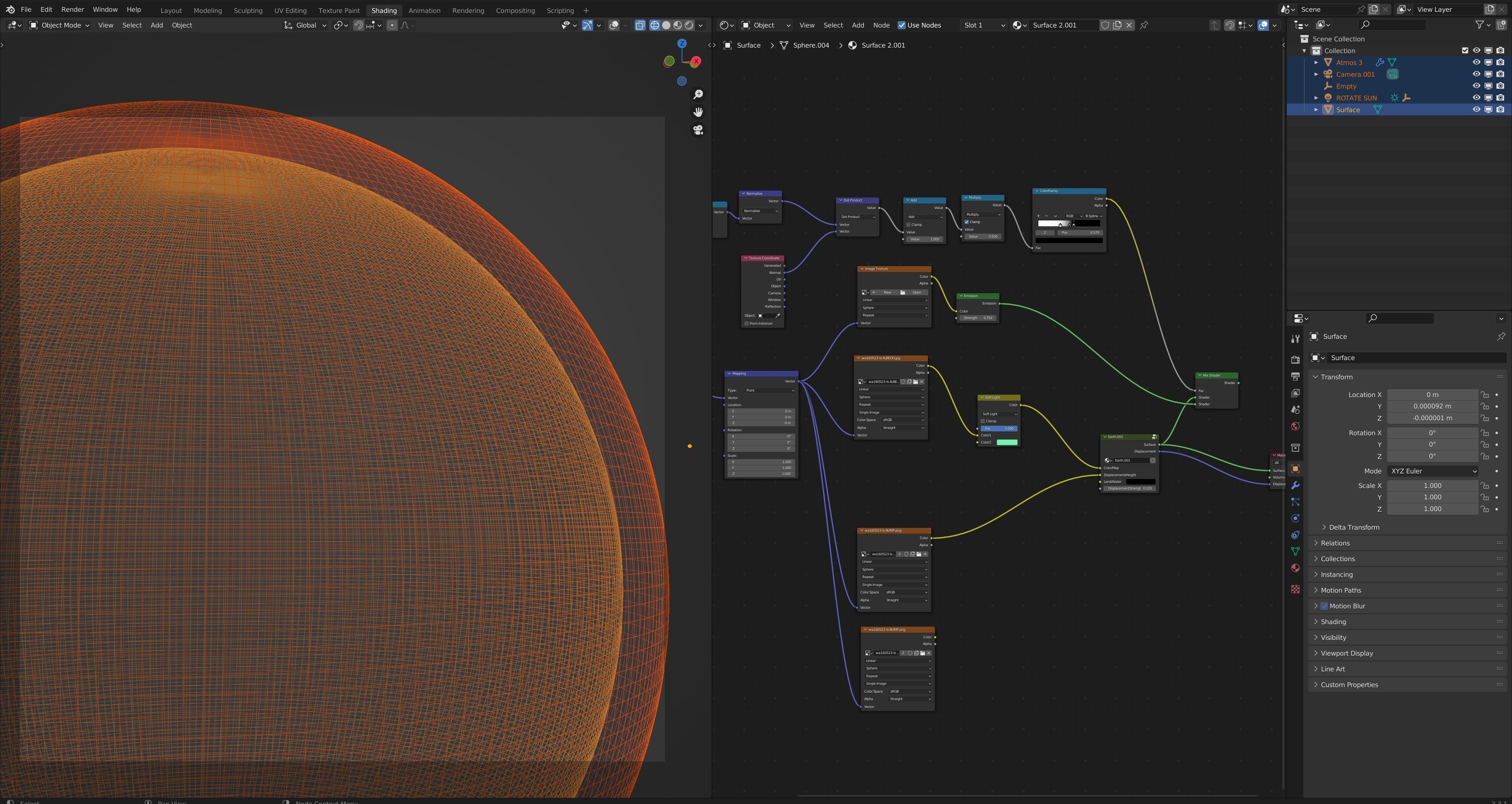
Task: Click the pin icon beside Surface 2.001 material
Action: [x=1144, y=25]
